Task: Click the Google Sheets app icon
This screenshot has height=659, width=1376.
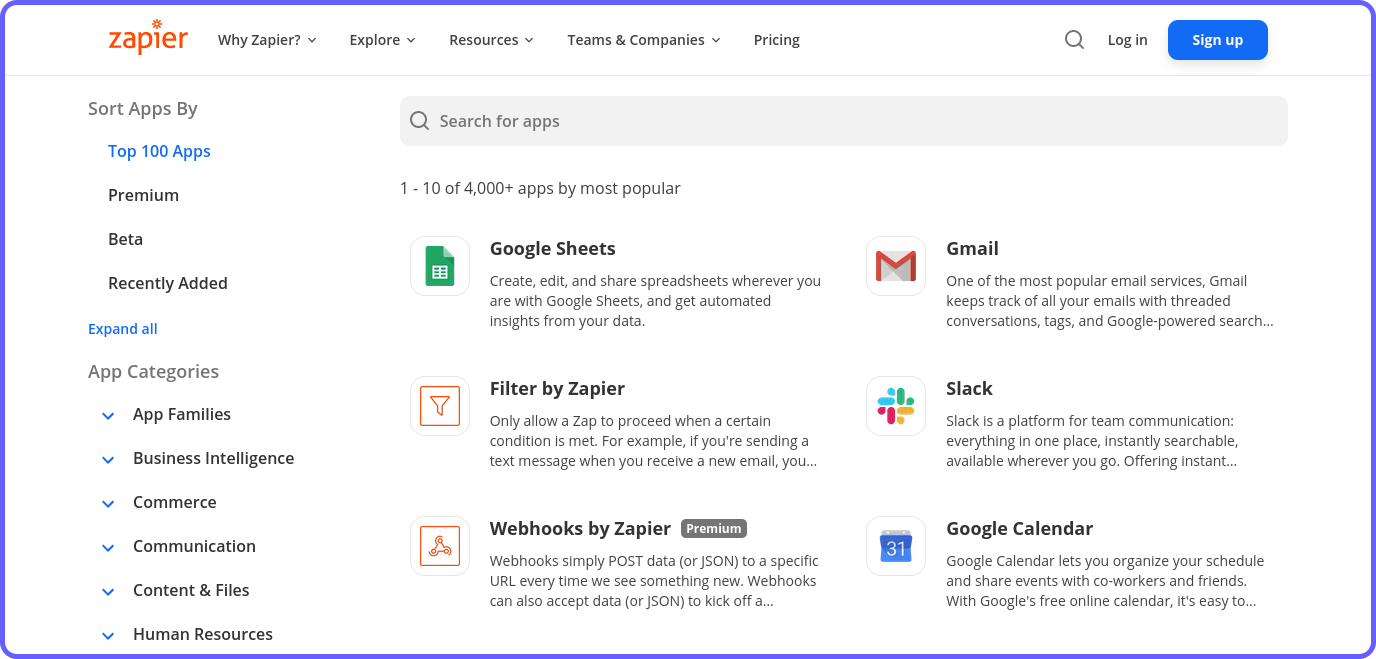Action: point(440,266)
